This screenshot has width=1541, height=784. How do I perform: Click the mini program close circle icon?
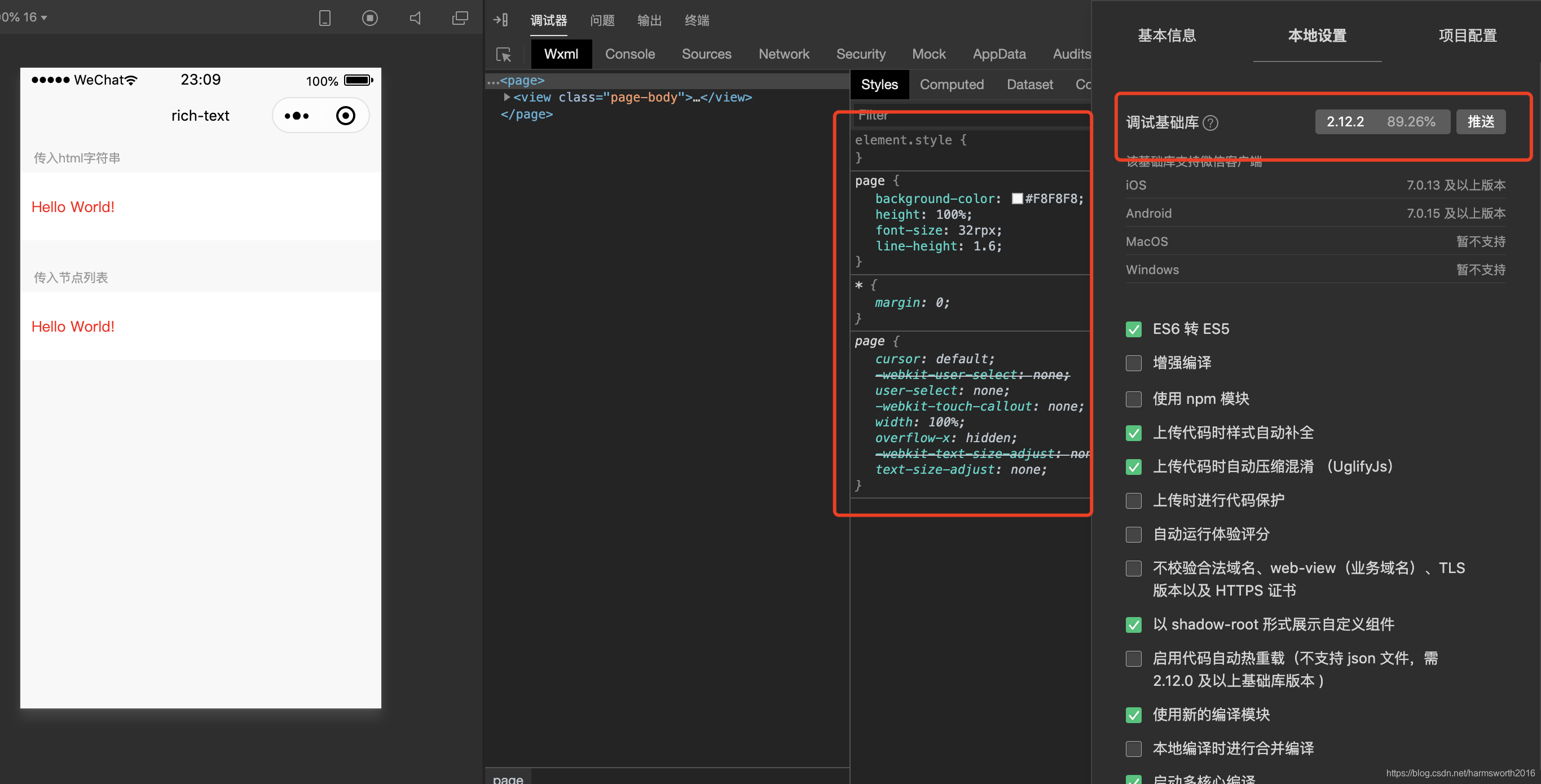(x=345, y=116)
